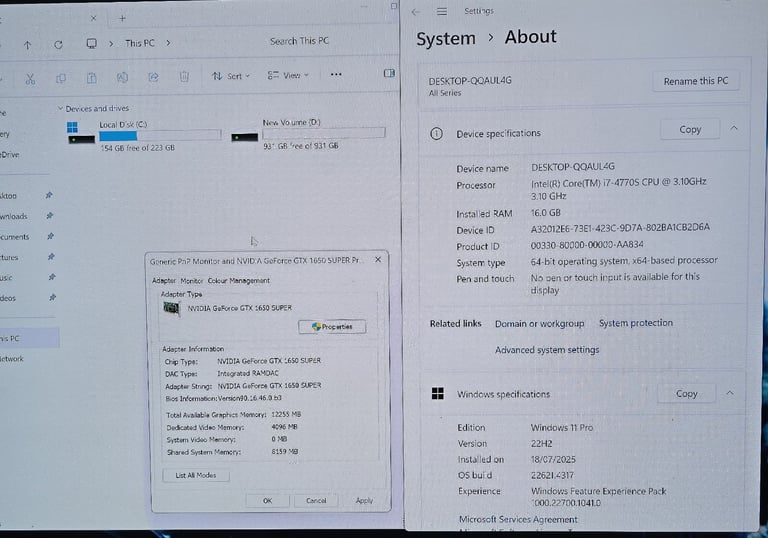Image resolution: width=768 pixels, height=538 pixels.
Task: Refresh the This PC folder view
Action: click(x=58, y=45)
